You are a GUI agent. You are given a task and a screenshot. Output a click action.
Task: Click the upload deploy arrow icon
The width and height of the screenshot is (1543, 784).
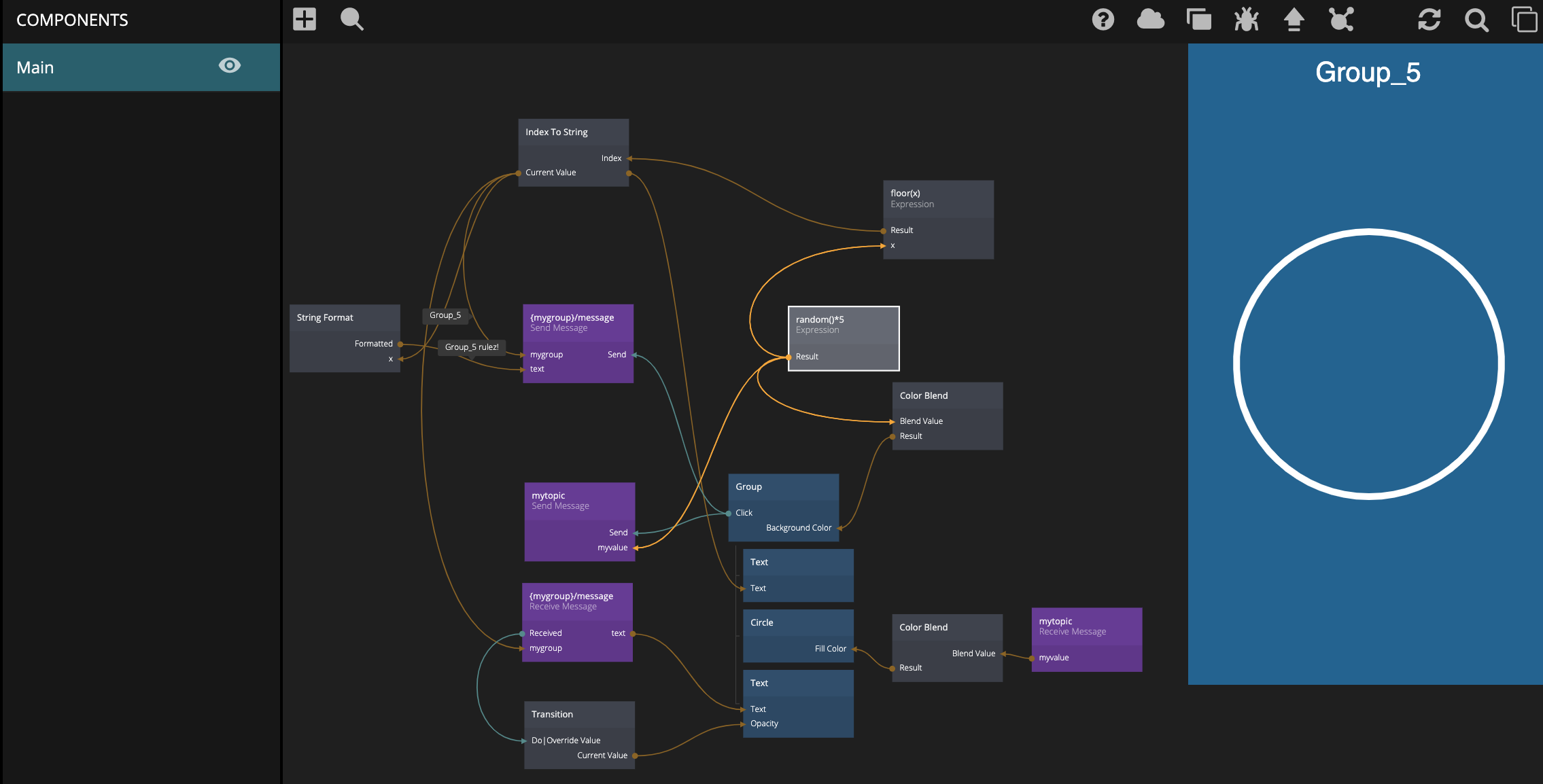pos(1294,19)
